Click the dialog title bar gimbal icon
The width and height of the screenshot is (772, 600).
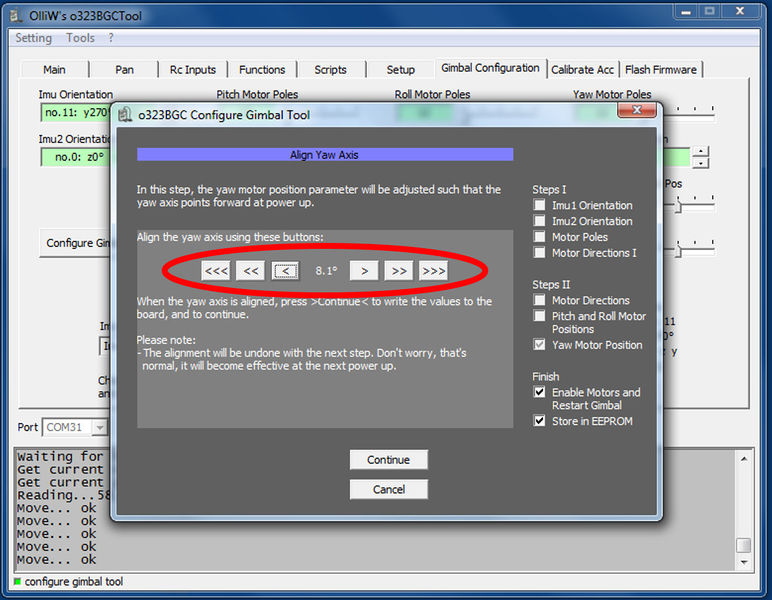(126, 115)
